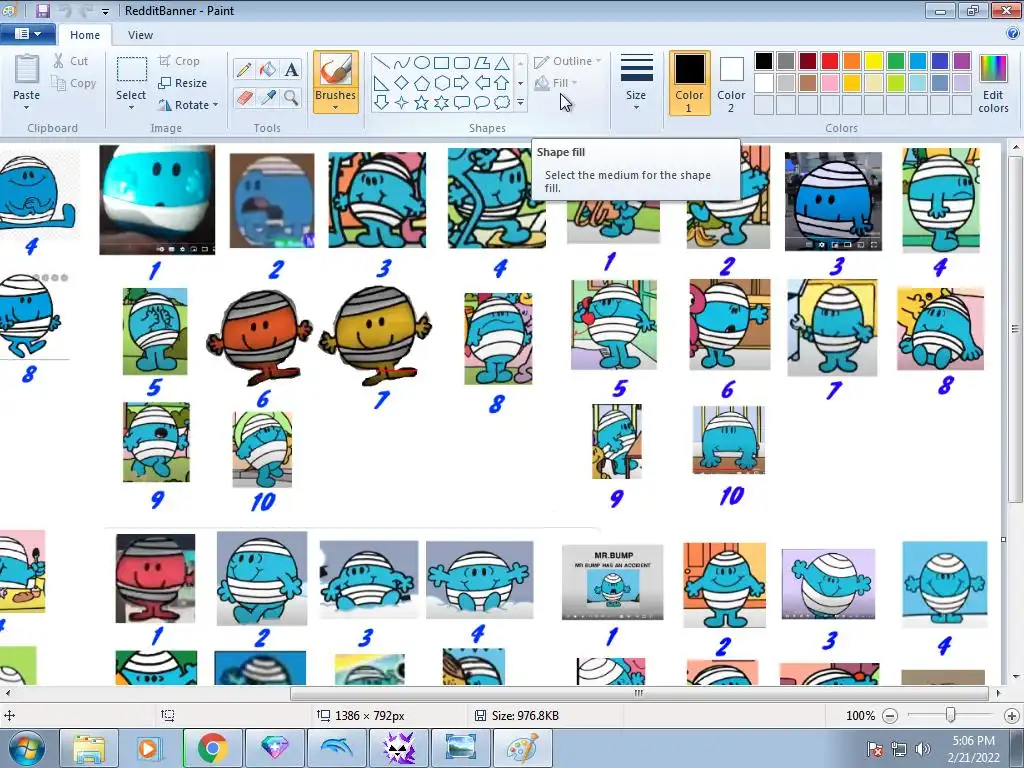This screenshot has width=1024, height=768.
Task: Click the Paste clipboard button
Action: pyautogui.click(x=27, y=70)
